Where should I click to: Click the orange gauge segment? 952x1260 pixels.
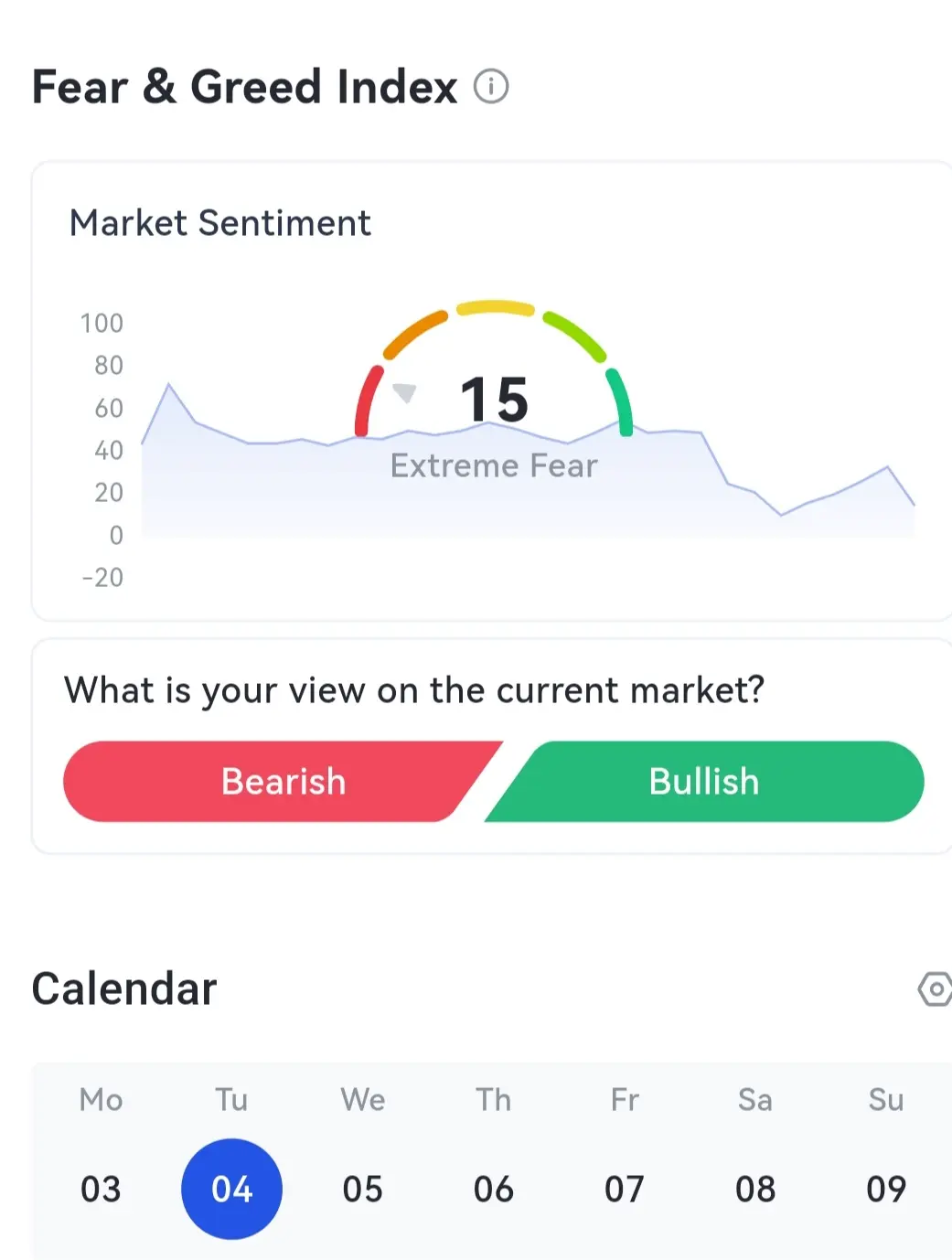pos(414,334)
